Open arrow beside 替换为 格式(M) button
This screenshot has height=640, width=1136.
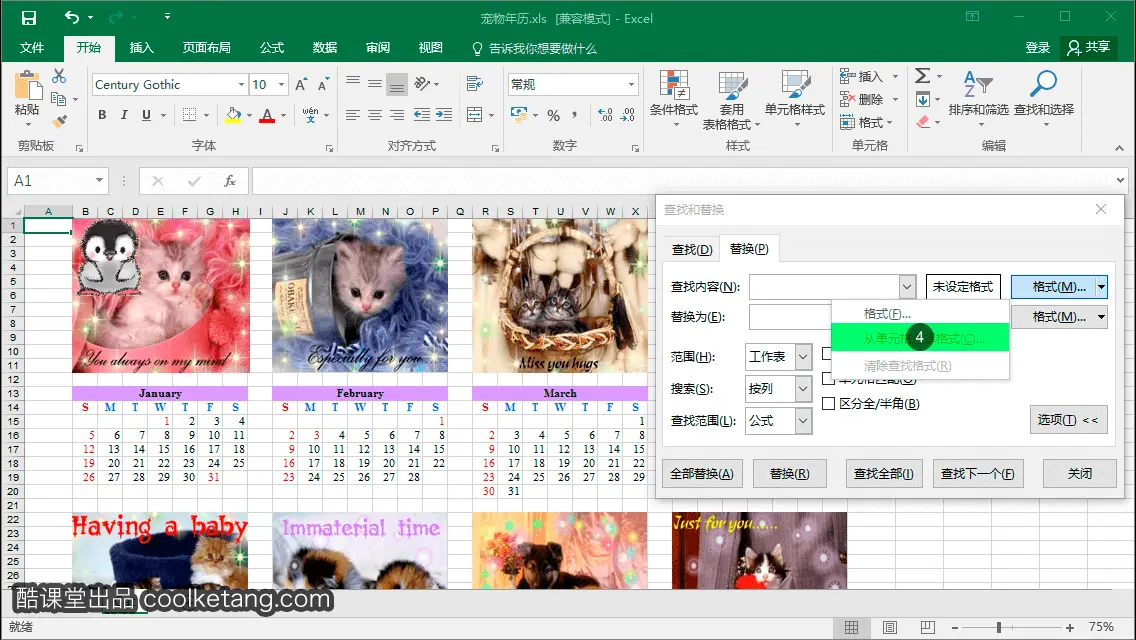tap(1101, 317)
